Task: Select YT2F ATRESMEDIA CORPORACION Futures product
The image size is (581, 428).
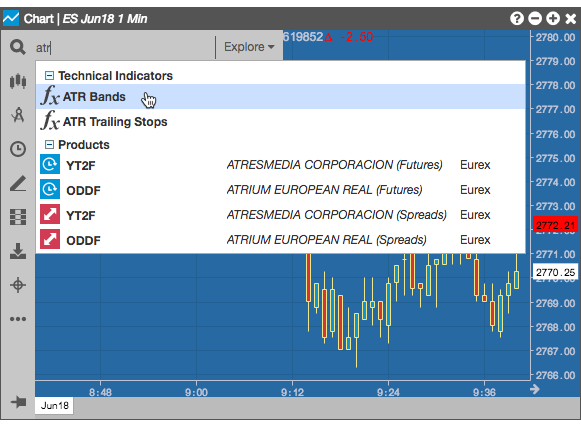Action: point(280,165)
